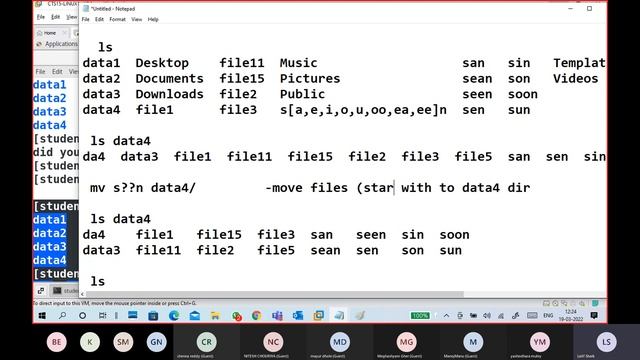Image resolution: width=640 pixels, height=360 pixels.
Task: Click the ENG language indicator
Action: pyautogui.click(x=548, y=316)
